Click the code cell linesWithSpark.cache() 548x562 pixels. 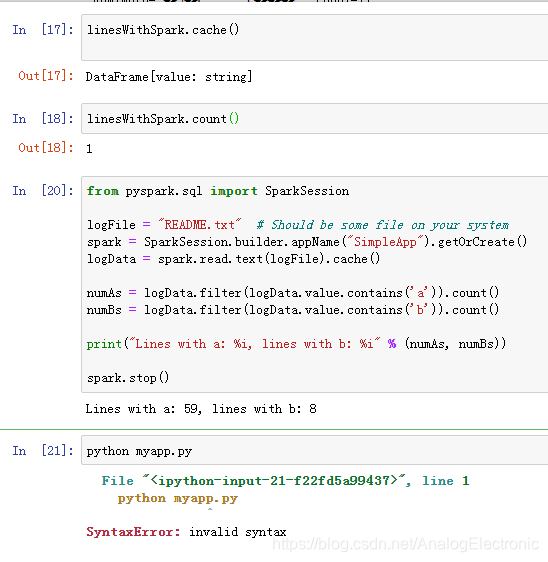[x=315, y=38]
